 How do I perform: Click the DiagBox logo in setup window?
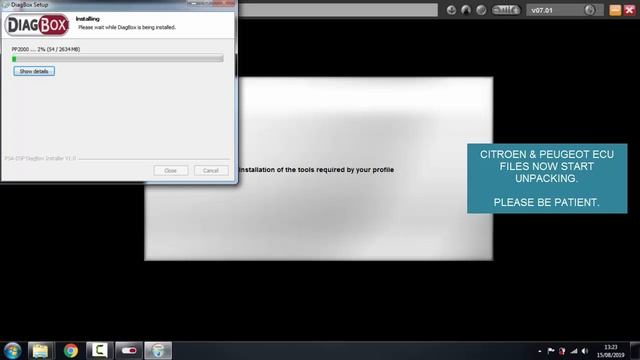tap(37, 25)
